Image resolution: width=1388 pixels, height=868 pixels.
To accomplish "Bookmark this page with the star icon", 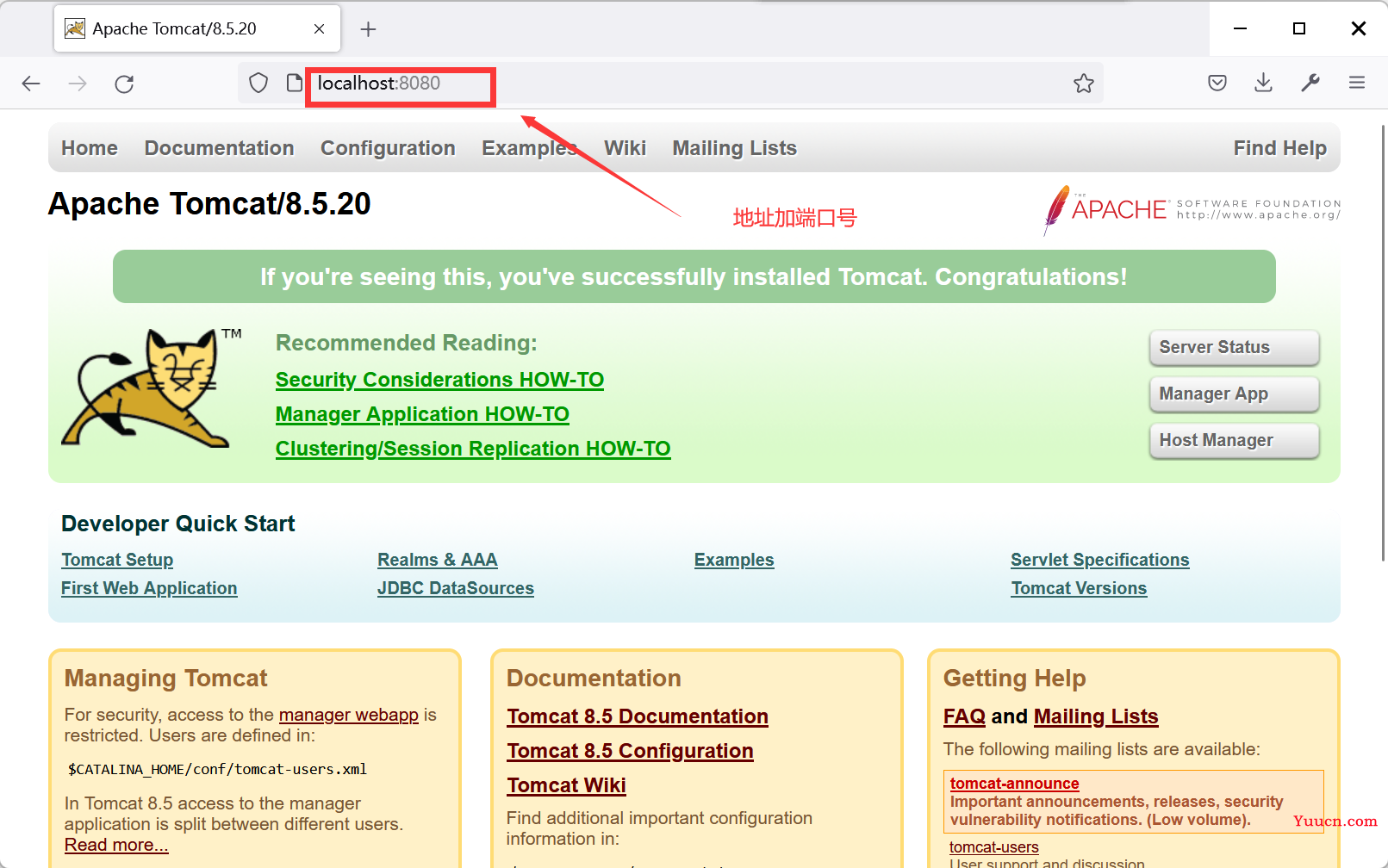I will pos(1084,83).
